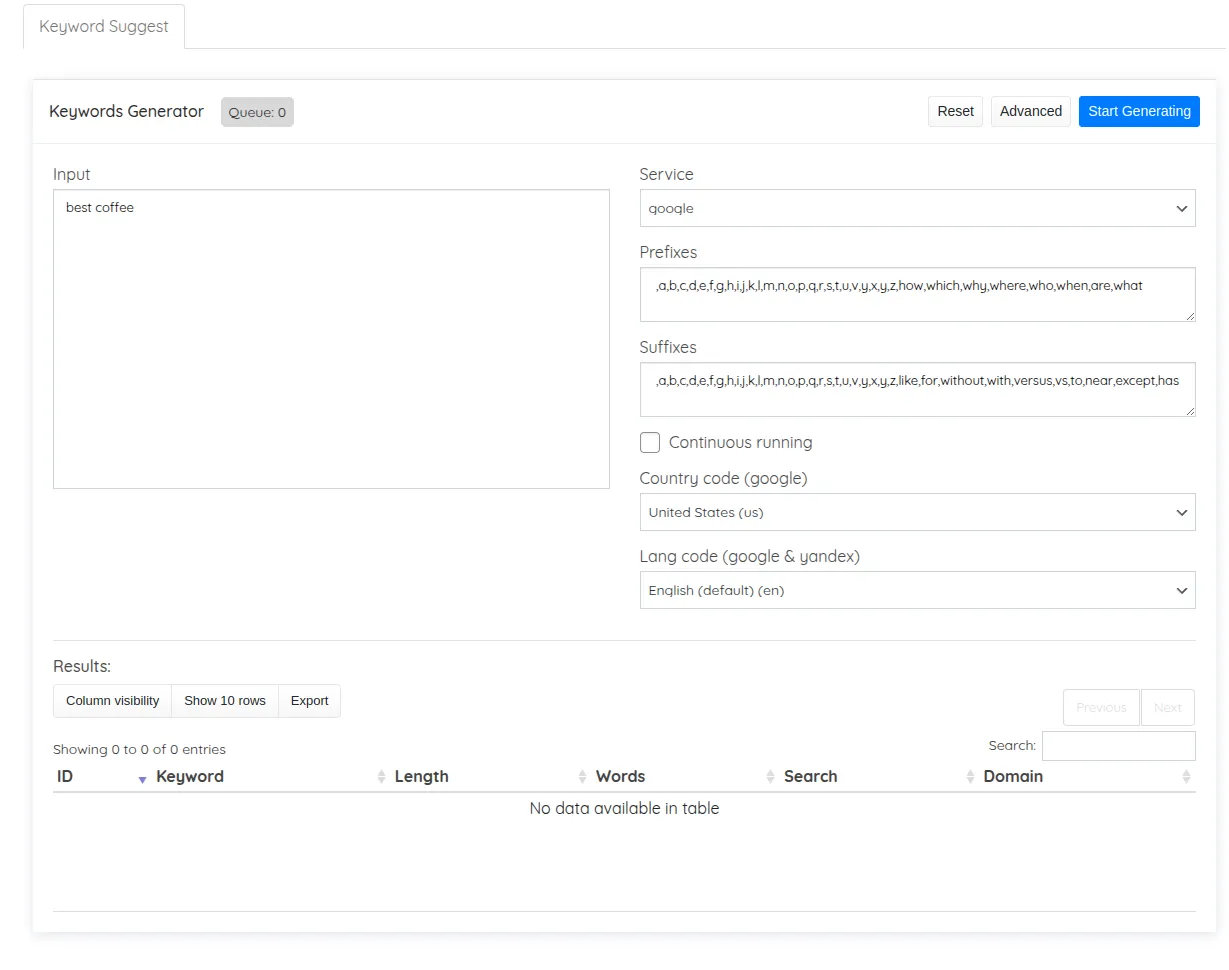Open the Lang code dropdown
This screenshot has width=1229, height=970.
coord(916,590)
